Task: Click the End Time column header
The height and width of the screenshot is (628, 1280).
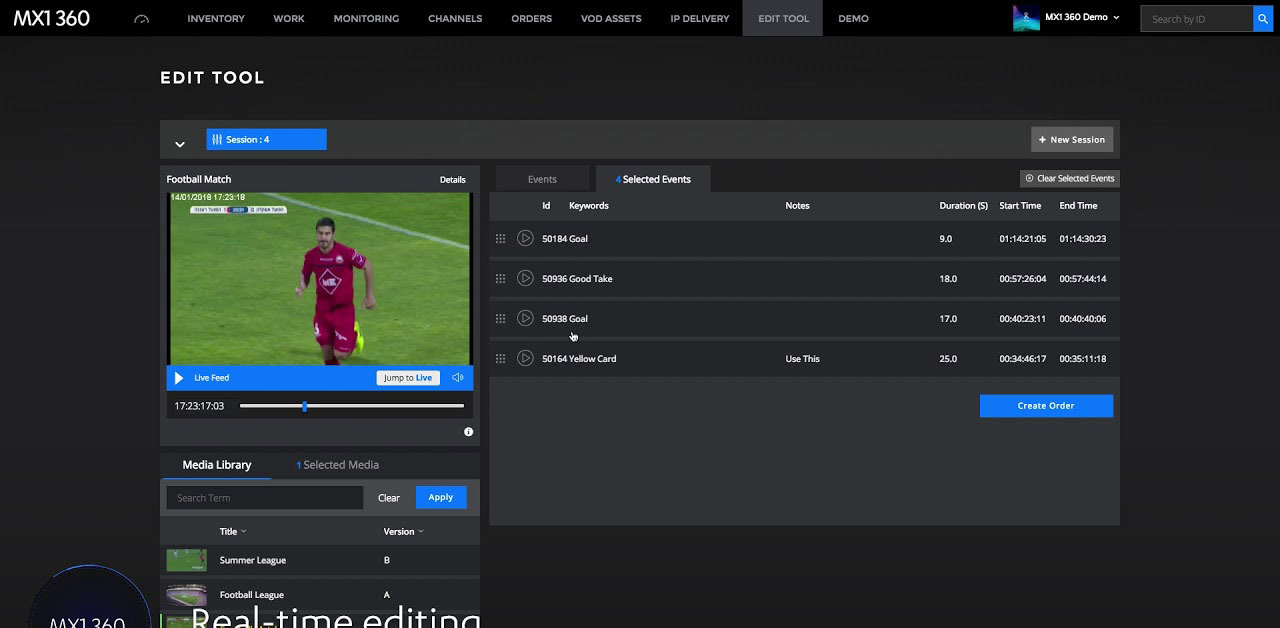Action: (1079, 206)
